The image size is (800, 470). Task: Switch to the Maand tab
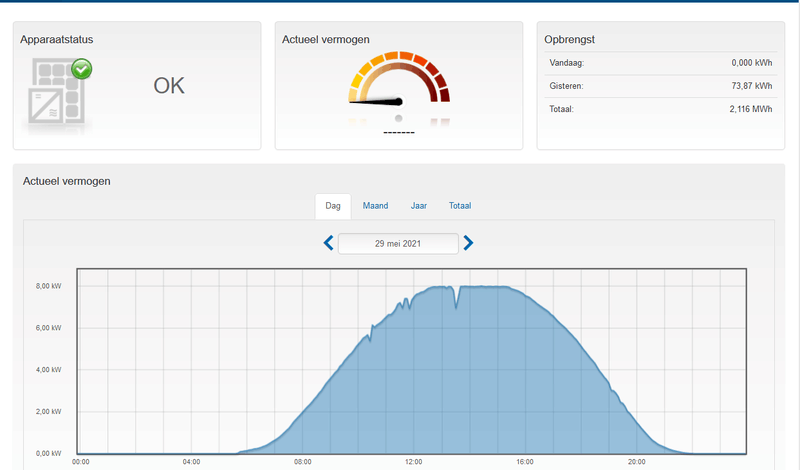click(376, 206)
